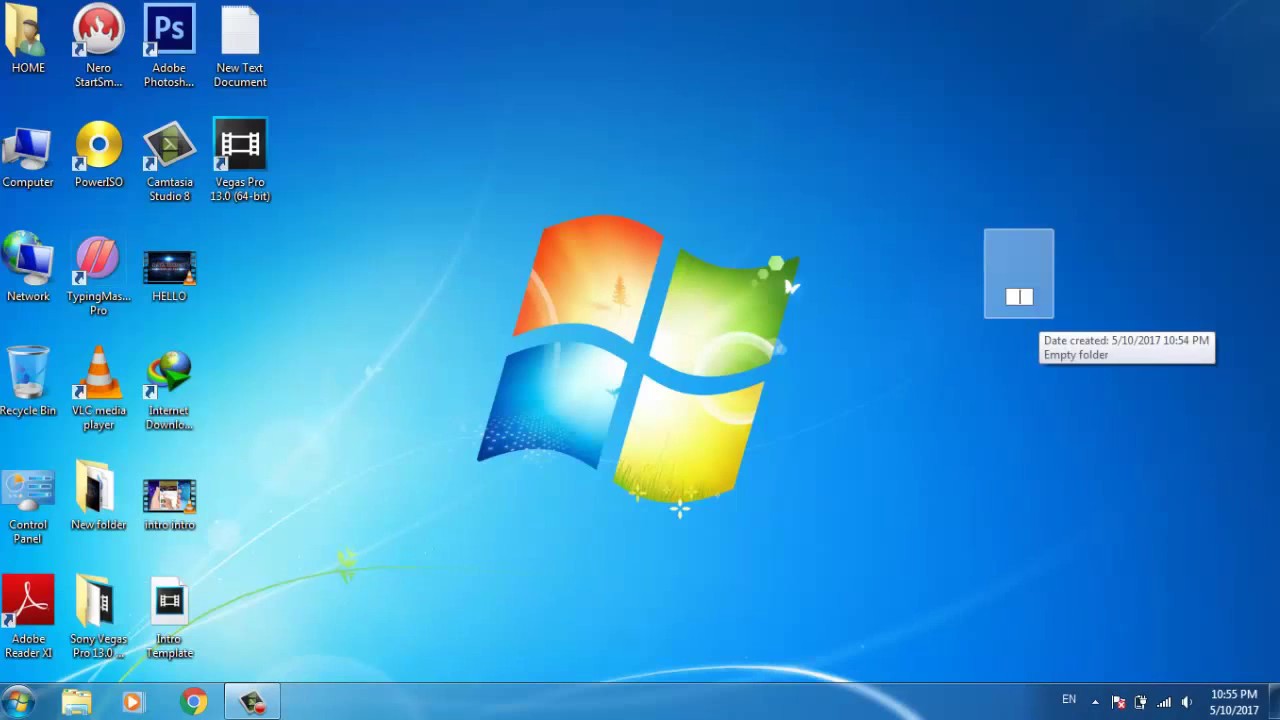Image resolution: width=1280 pixels, height=720 pixels.
Task: Select the Adobe Reader XI shortcut
Action: click(x=28, y=617)
